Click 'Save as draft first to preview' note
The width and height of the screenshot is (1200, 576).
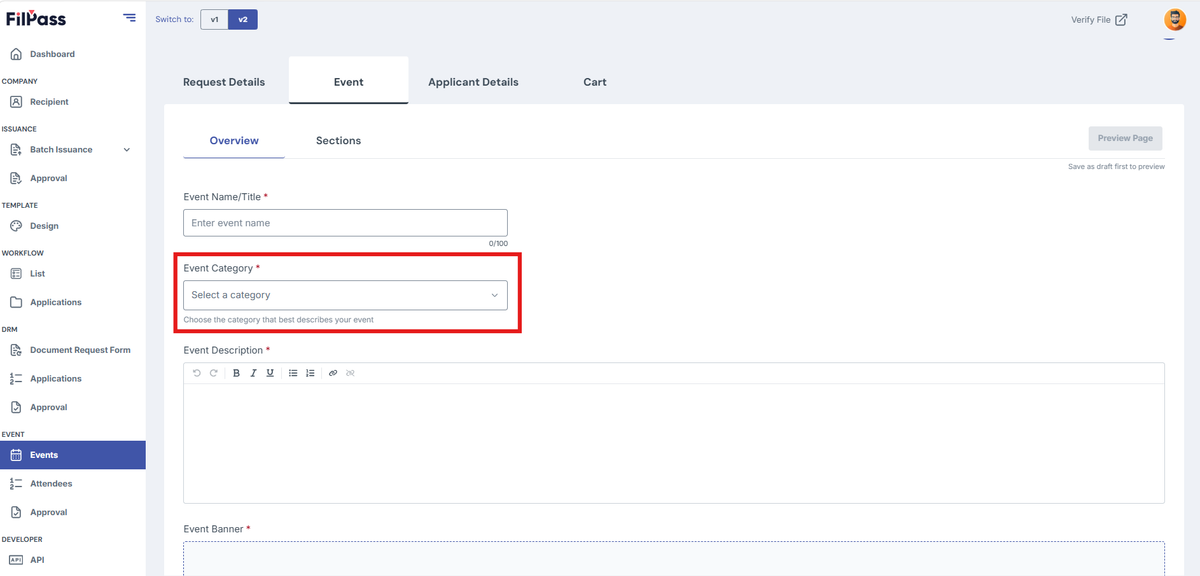point(1116,167)
